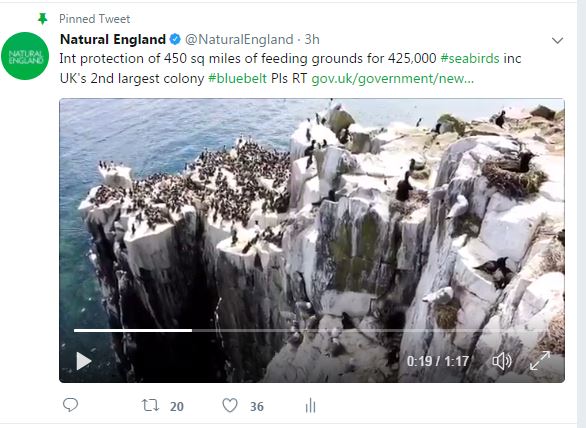The width and height of the screenshot is (586, 428).
Task: Enter fullscreen with the expand arrows icon
Action: (540, 361)
